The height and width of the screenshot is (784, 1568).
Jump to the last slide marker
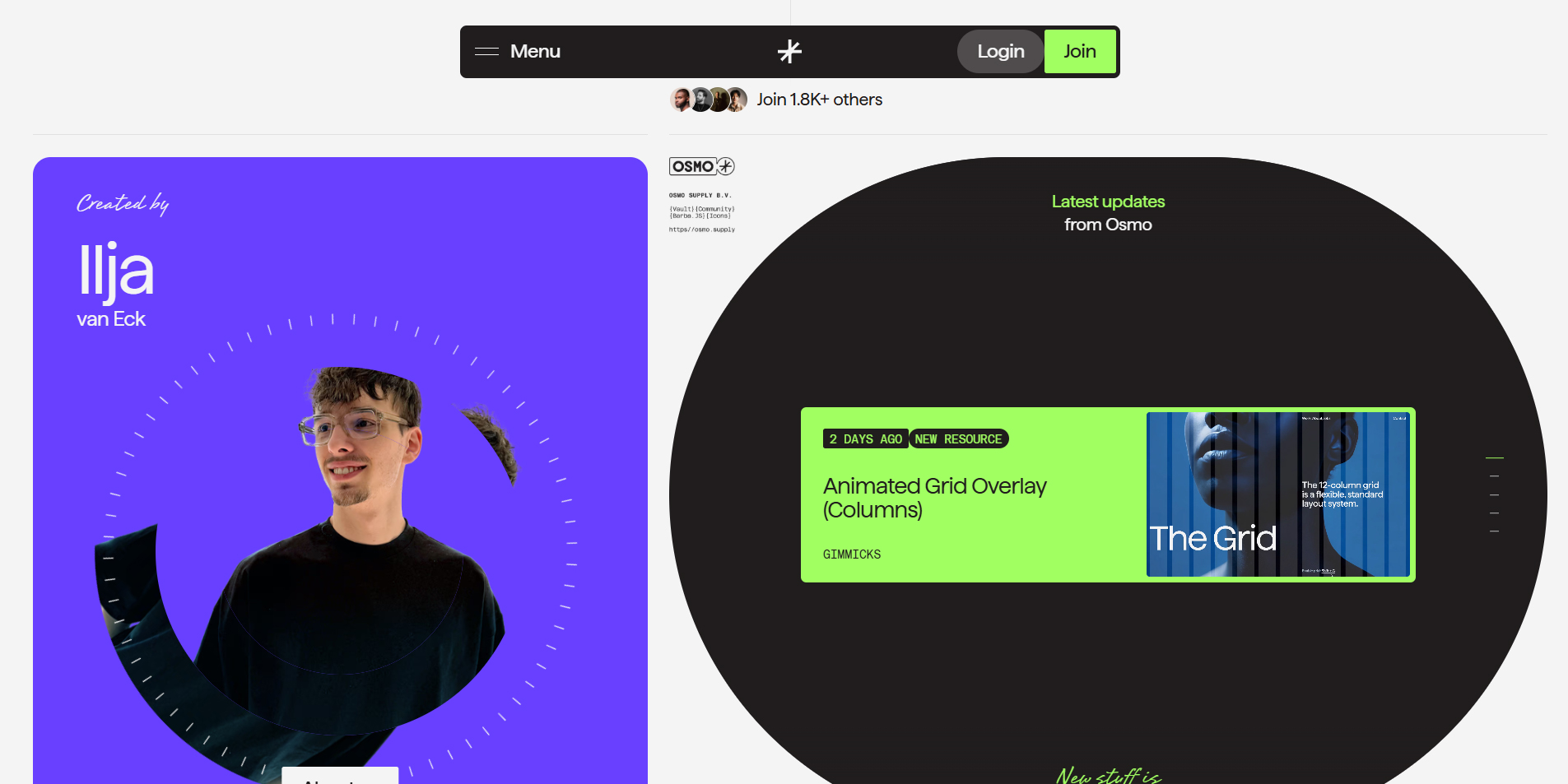1495,531
